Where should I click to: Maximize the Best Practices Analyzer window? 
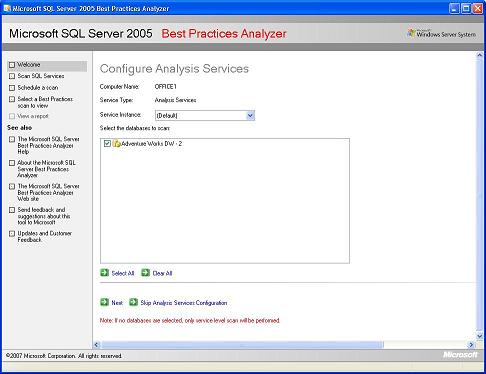pyautogui.click(x=466, y=8)
